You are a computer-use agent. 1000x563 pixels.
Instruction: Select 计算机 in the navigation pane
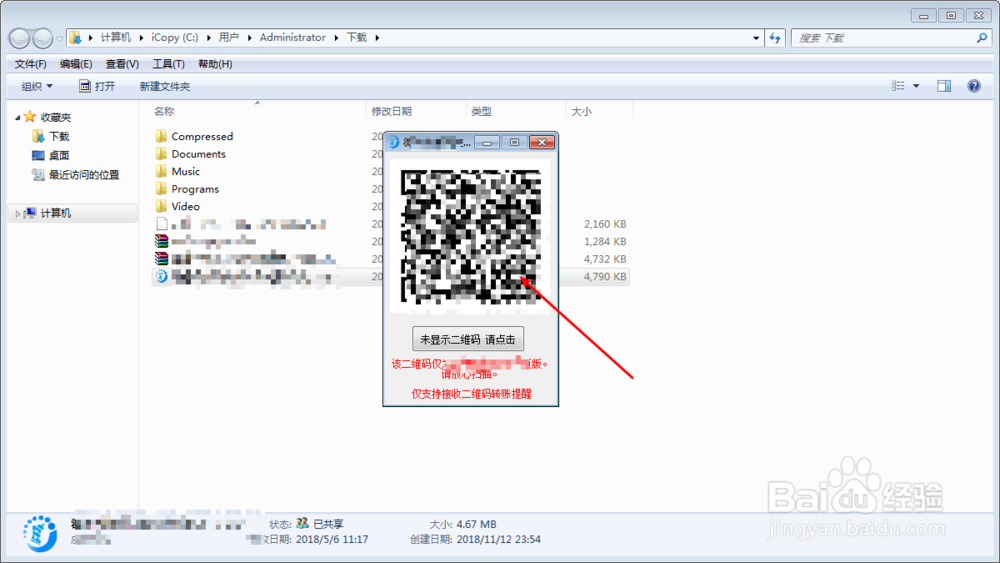55,214
